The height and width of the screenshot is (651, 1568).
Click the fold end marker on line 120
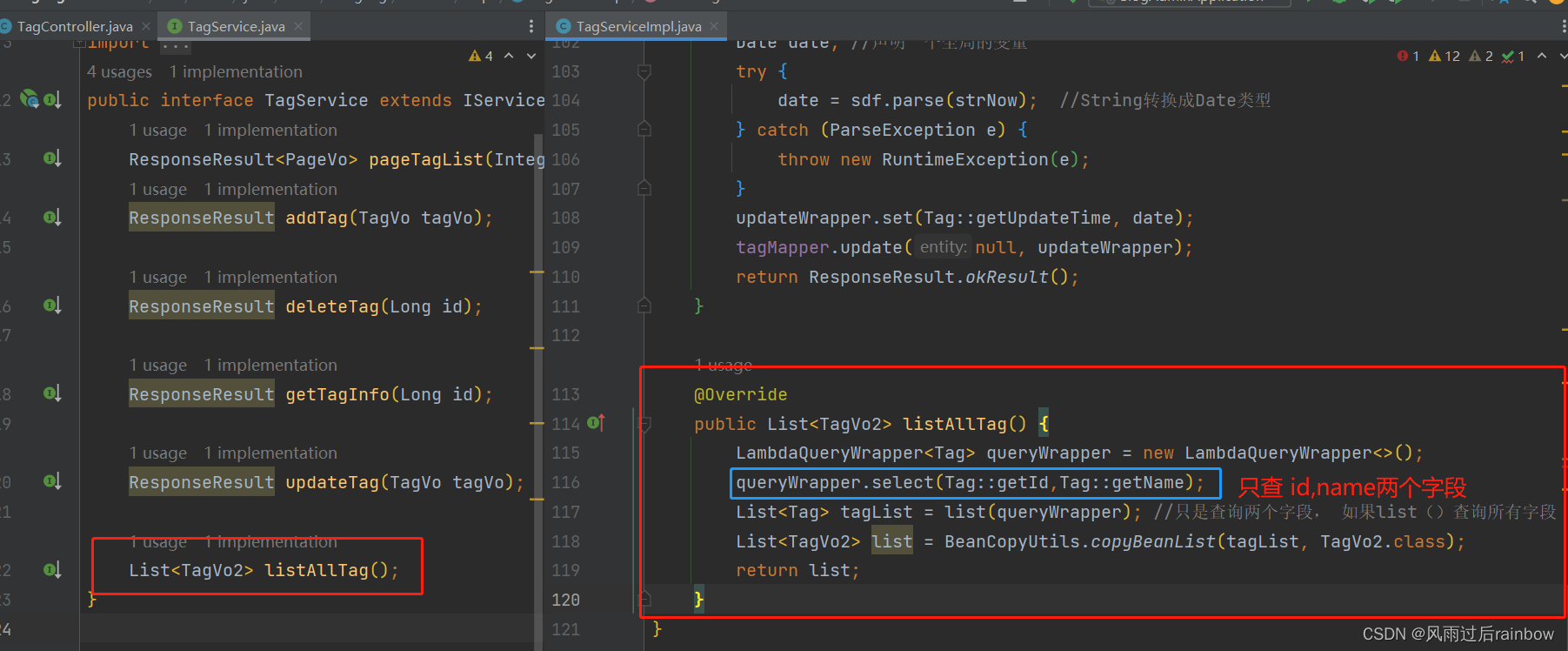pyautogui.click(x=644, y=599)
